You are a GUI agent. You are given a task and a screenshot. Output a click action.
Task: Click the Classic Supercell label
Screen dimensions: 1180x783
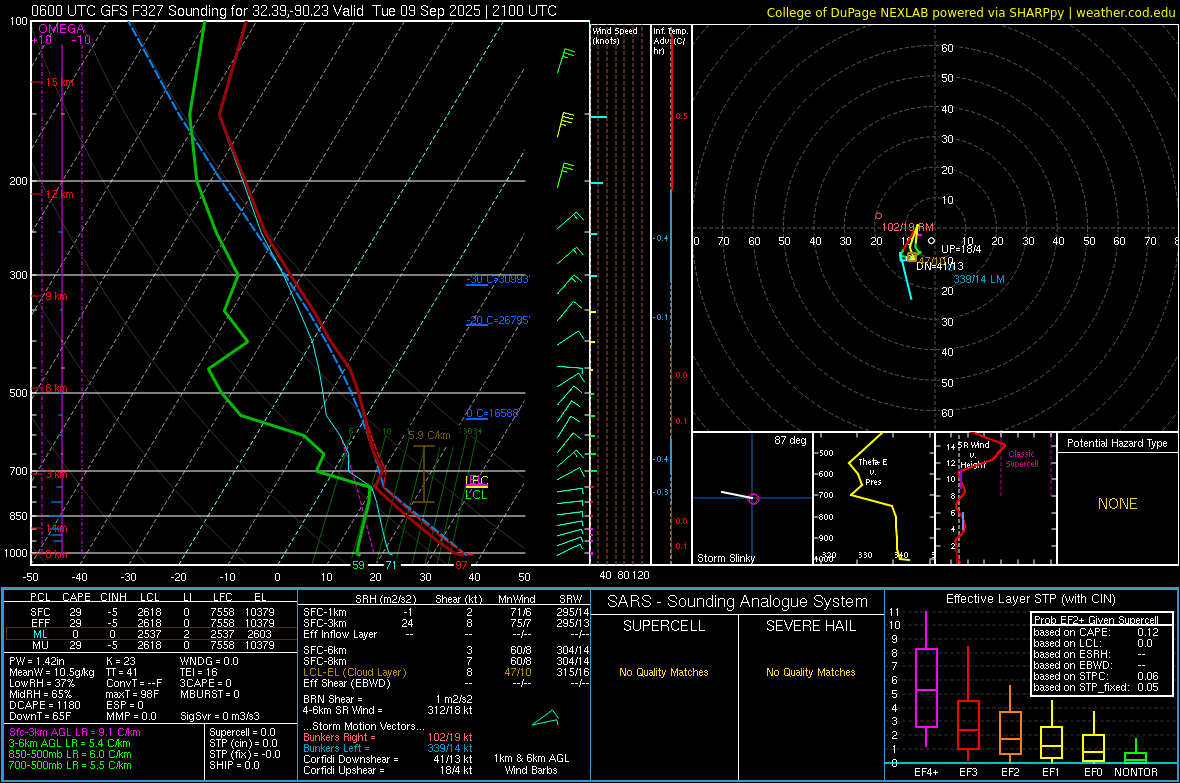click(x=1022, y=459)
